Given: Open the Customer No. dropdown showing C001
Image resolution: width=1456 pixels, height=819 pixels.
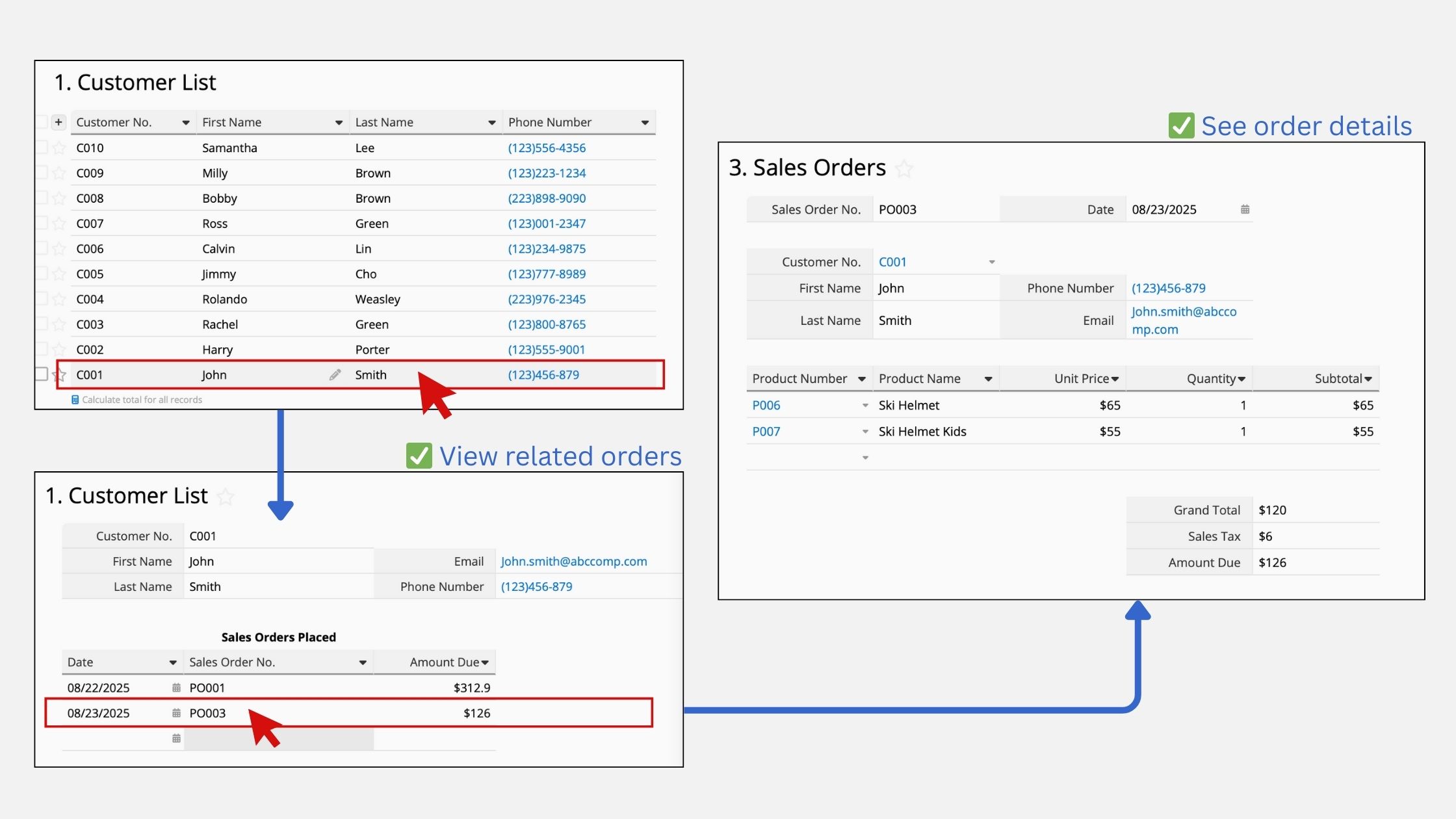Looking at the screenshot, I should (x=991, y=261).
